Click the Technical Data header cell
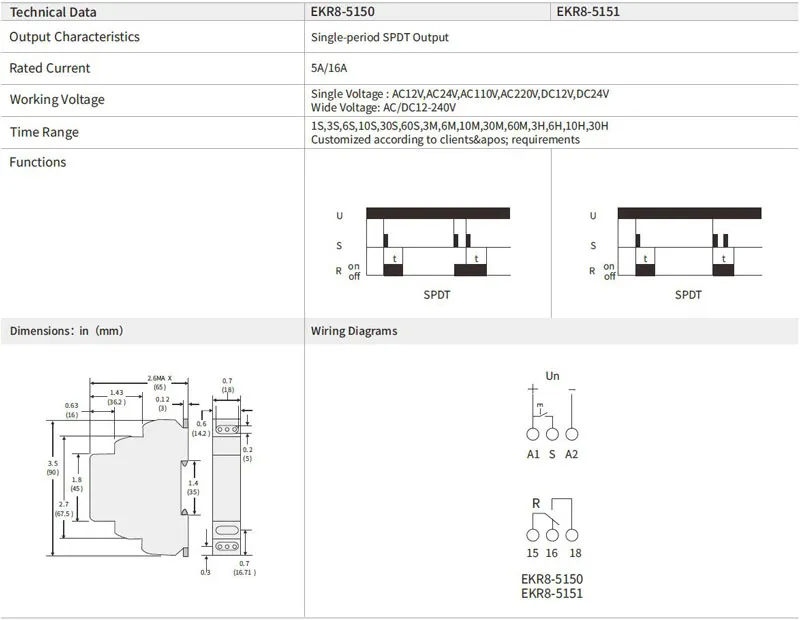 pyautogui.click(x=54, y=13)
